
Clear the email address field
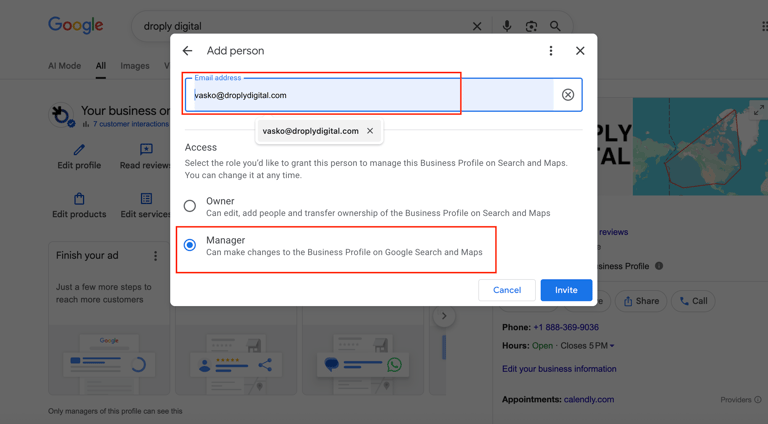568,94
